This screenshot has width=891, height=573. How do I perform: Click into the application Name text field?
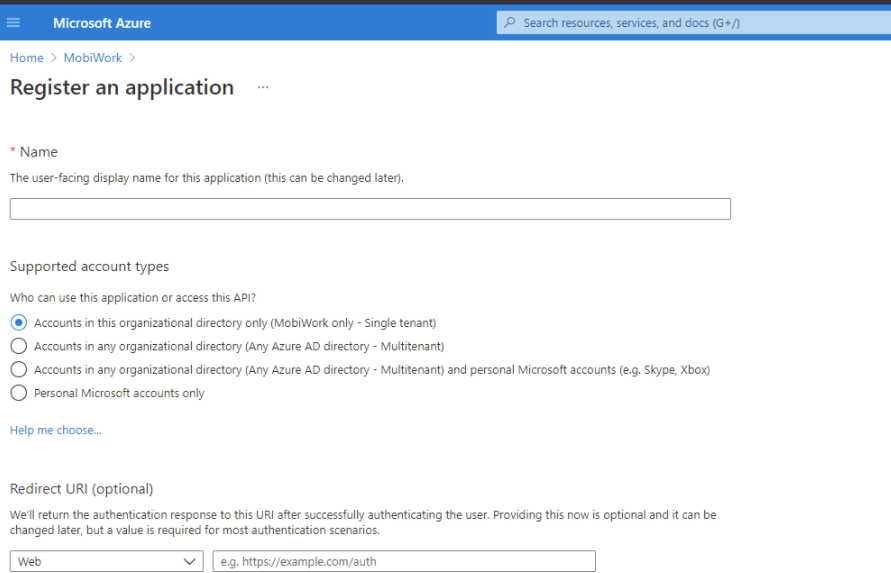pyautogui.click(x=370, y=209)
